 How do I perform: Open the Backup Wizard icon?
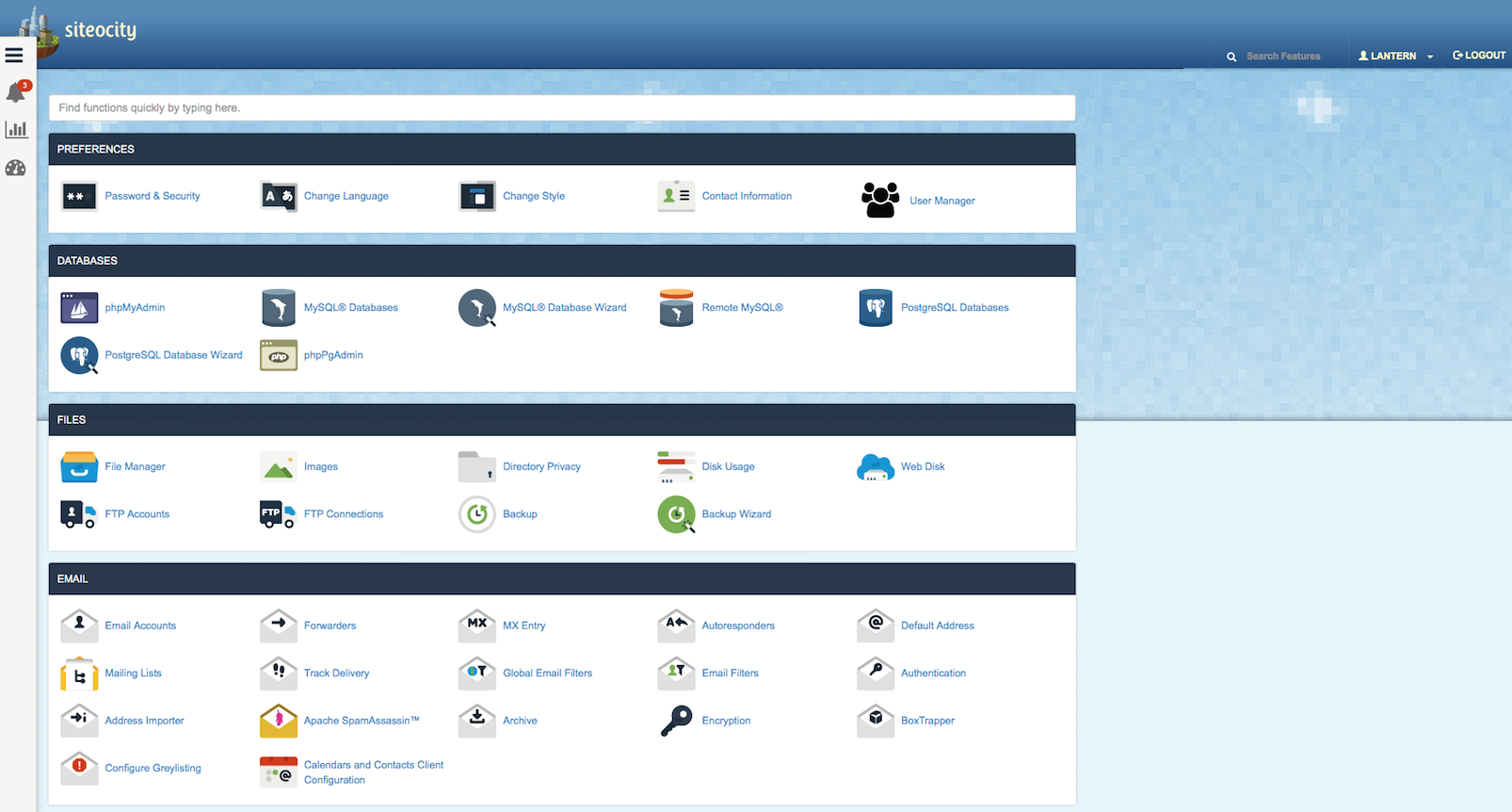(676, 514)
